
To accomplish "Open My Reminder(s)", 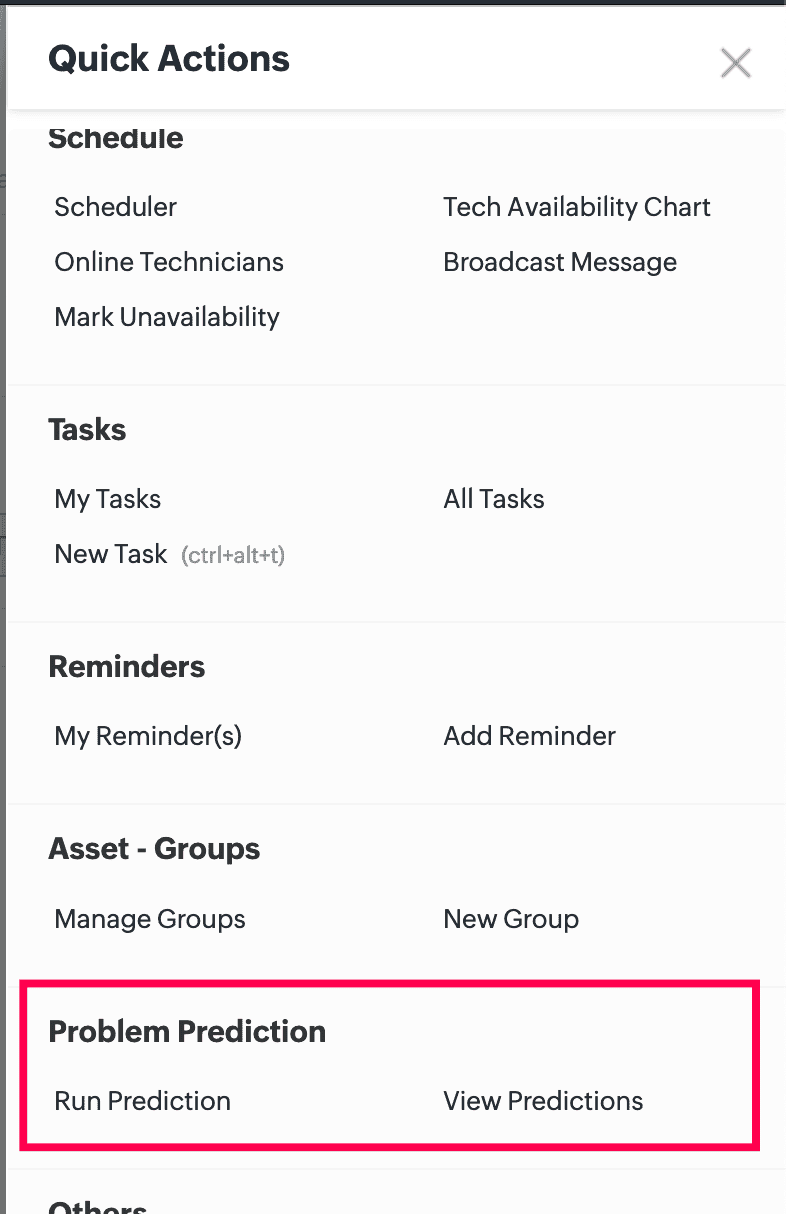I will 148,736.
